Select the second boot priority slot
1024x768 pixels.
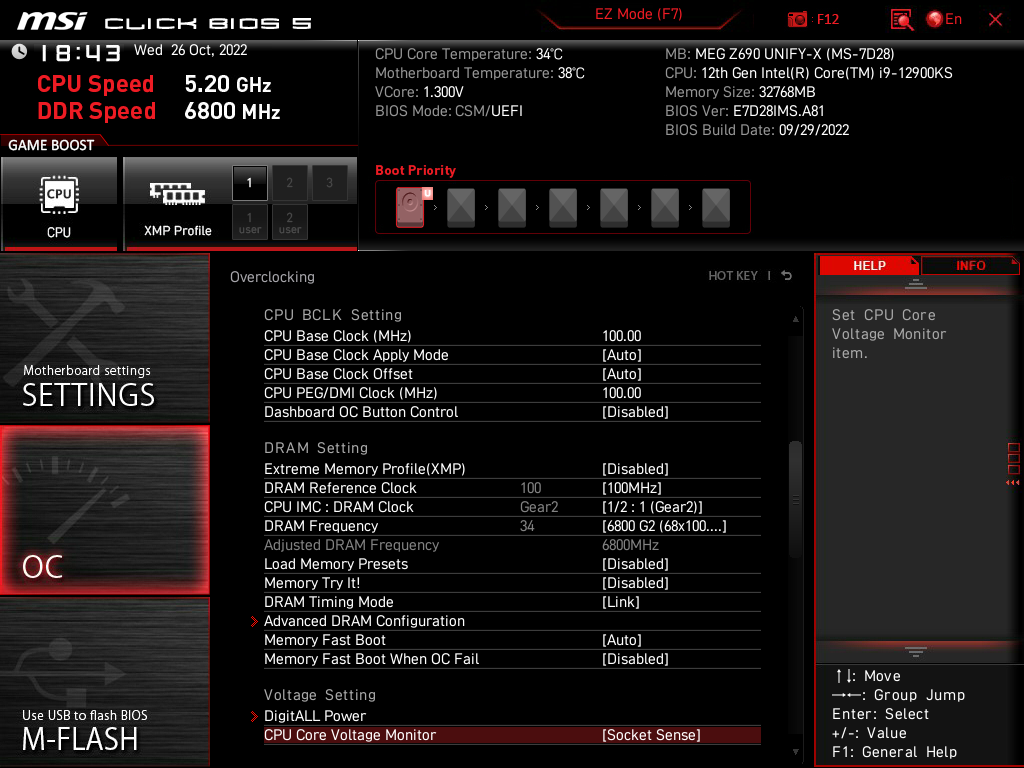point(461,207)
